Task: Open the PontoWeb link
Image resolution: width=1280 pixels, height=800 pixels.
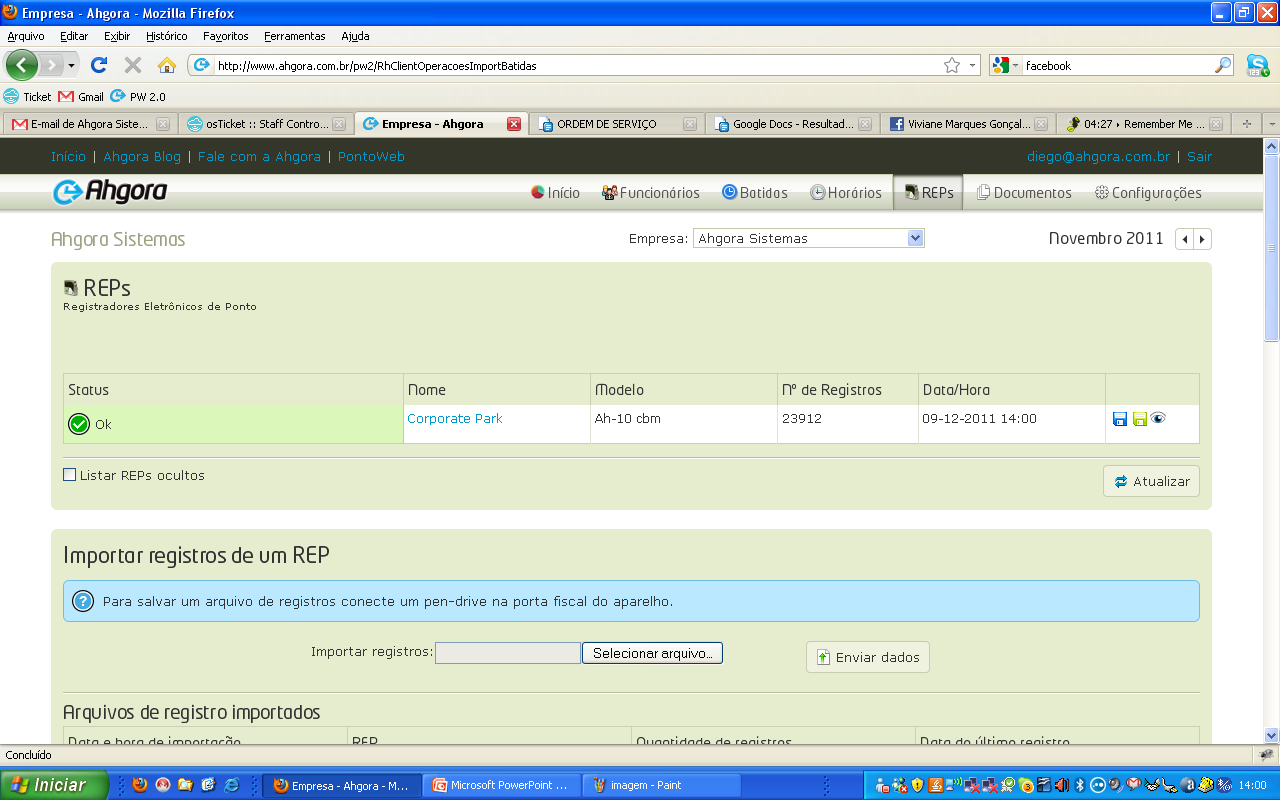Action: [371, 157]
